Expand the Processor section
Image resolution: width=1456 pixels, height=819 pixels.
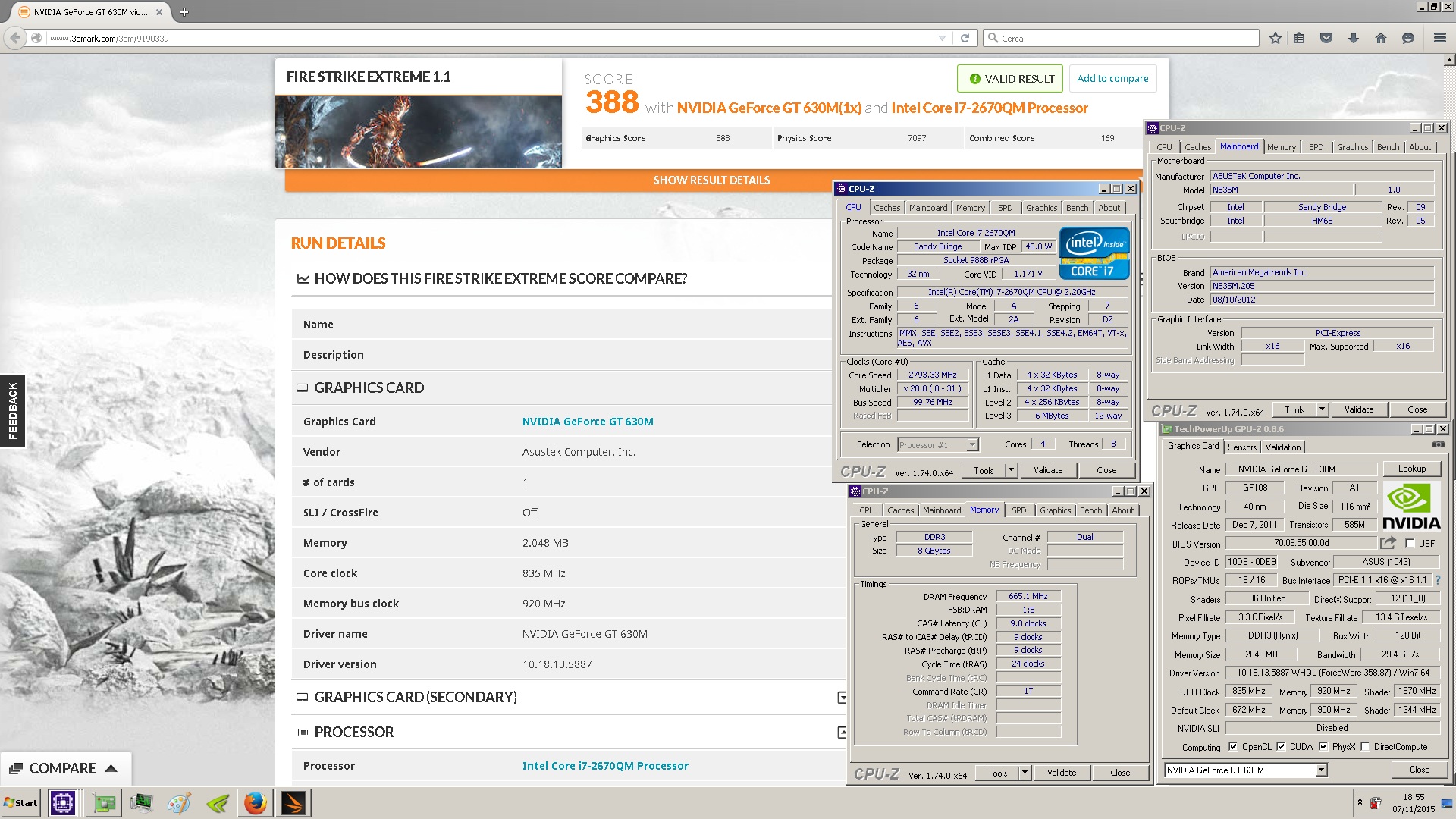tap(841, 733)
